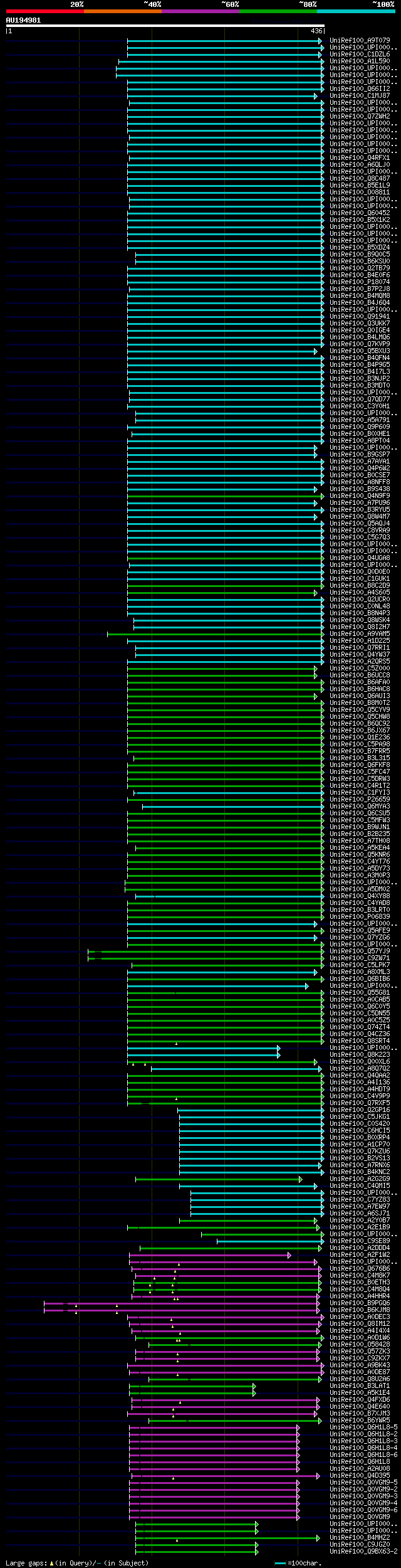Click the UniRef100_Q0VGM9-3 hit name
401x1568 pixels.
click(363, 1496)
